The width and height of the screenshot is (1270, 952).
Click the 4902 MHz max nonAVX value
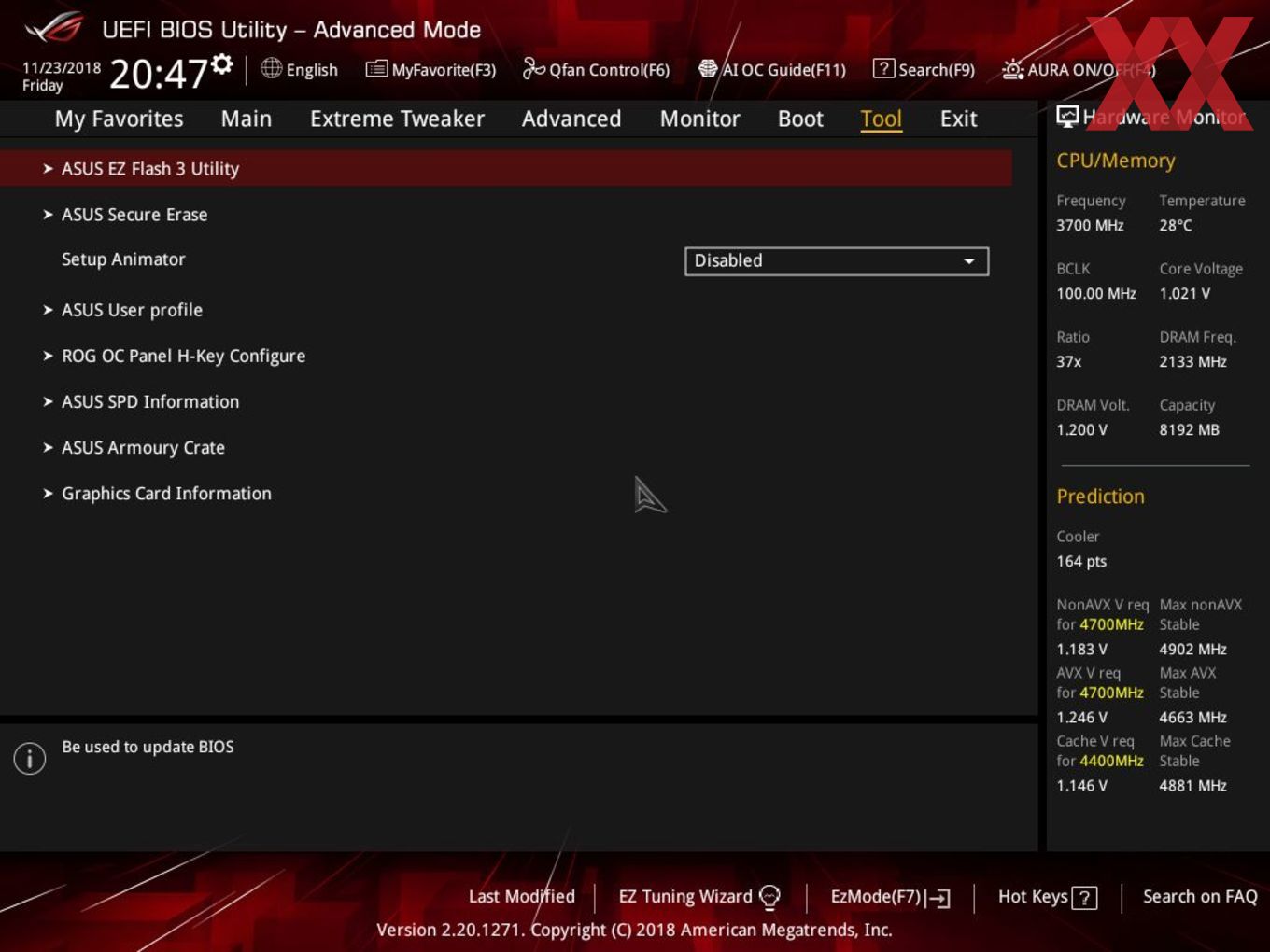click(1192, 649)
